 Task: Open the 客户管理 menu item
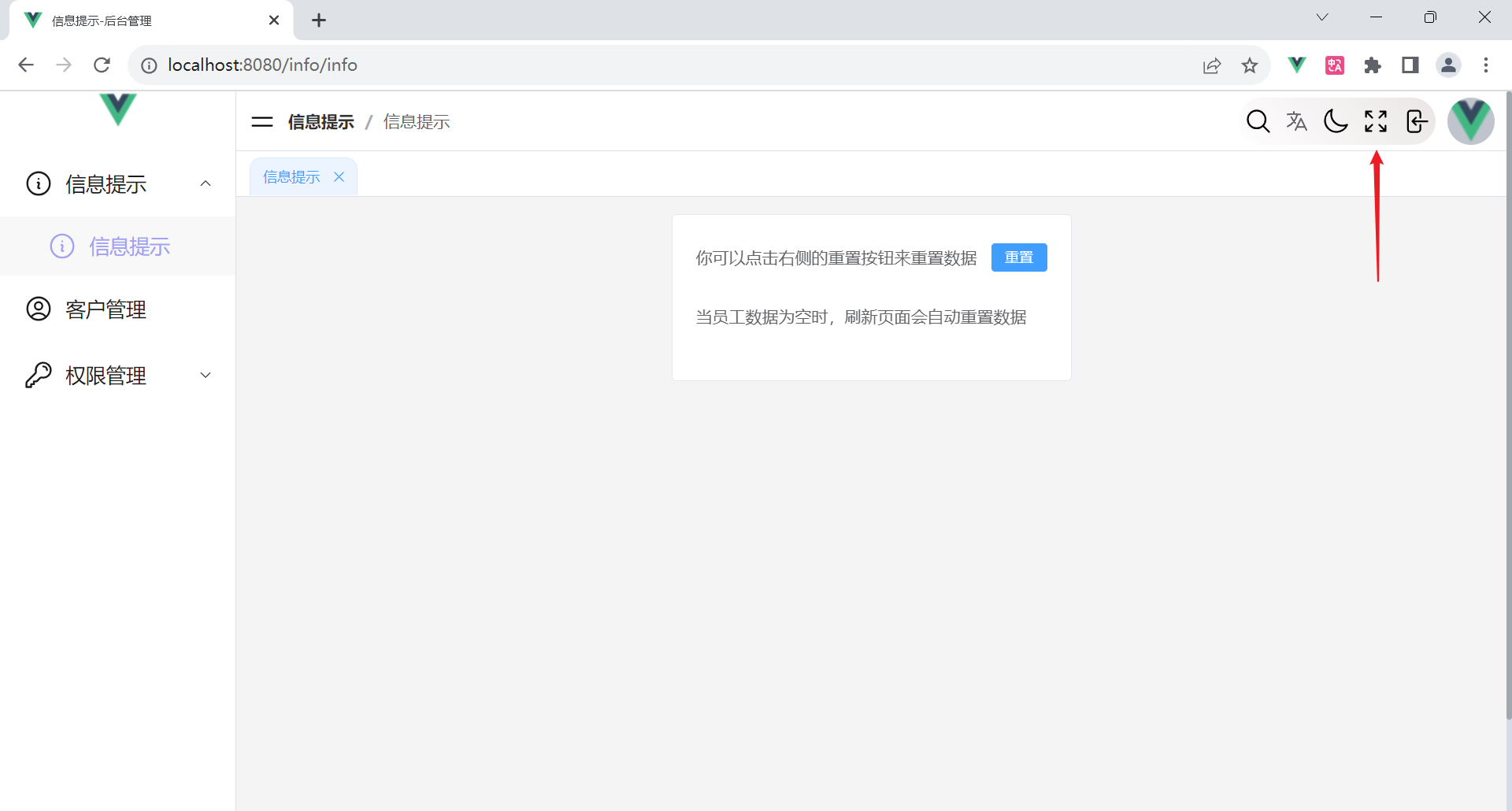[x=118, y=309]
